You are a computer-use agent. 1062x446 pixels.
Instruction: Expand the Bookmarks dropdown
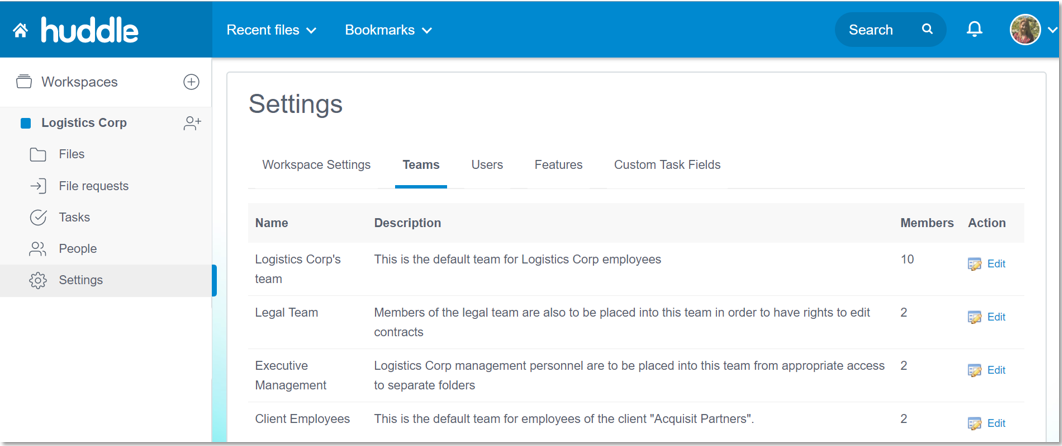[389, 30]
